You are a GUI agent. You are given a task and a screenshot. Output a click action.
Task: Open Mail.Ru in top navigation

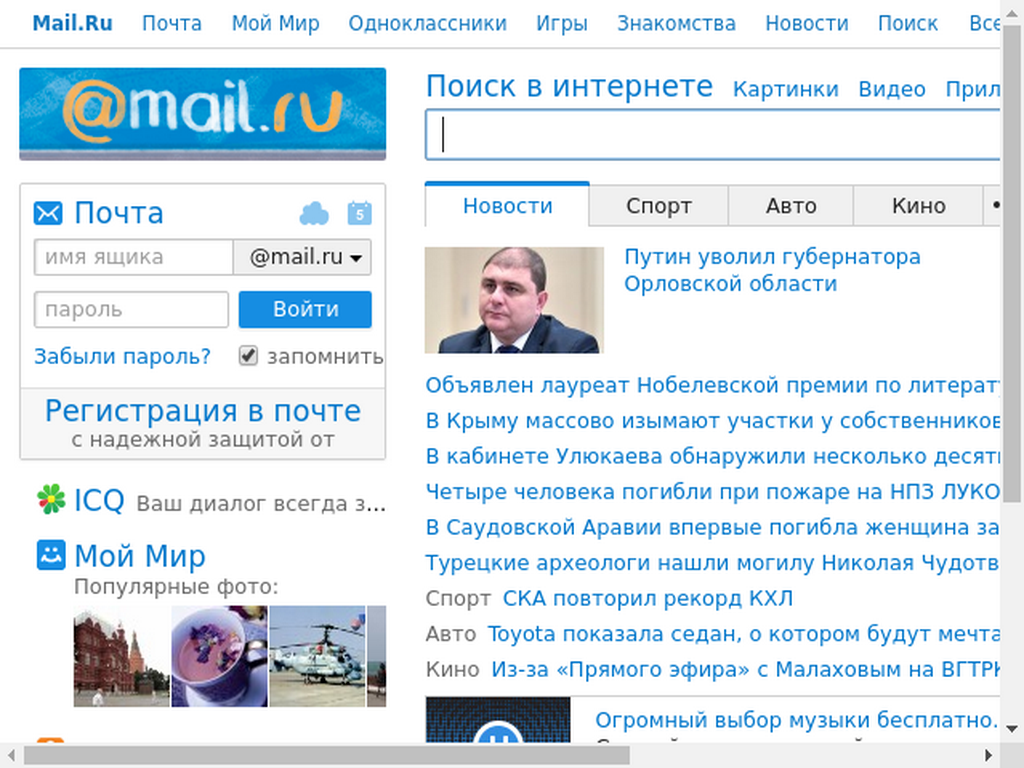(72, 24)
